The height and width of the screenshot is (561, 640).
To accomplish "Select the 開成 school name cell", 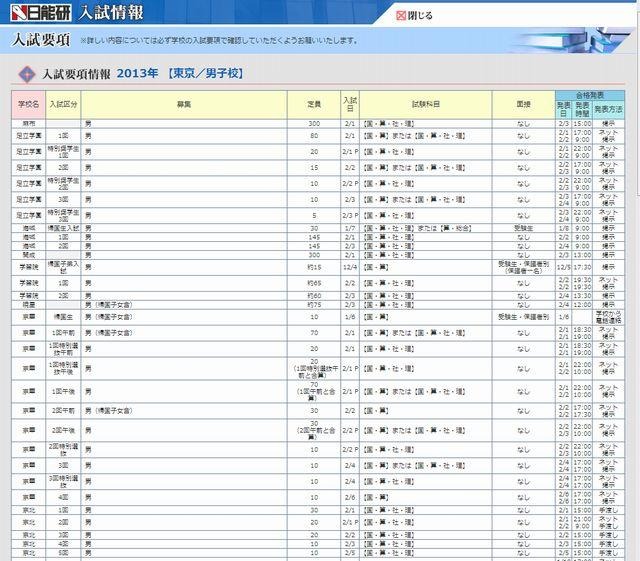I will (29, 255).
